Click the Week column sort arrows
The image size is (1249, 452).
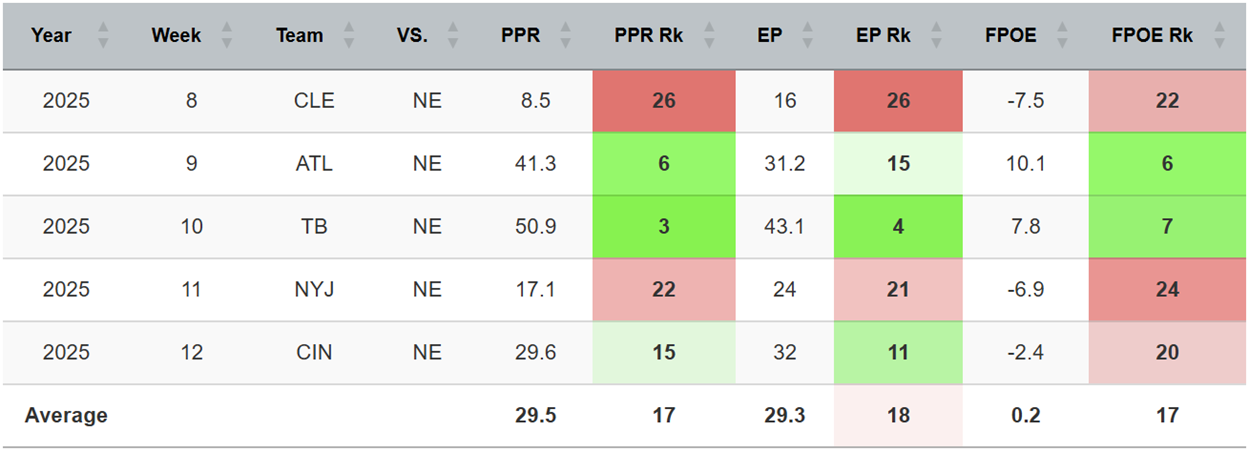pos(226,36)
